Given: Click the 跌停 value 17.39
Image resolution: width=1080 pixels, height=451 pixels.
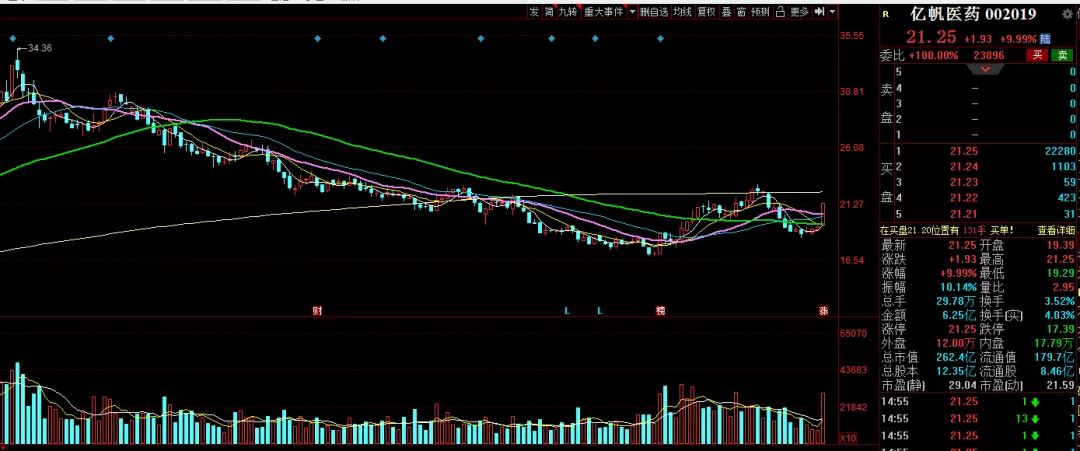Looking at the screenshot, I should click(1061, 329).
